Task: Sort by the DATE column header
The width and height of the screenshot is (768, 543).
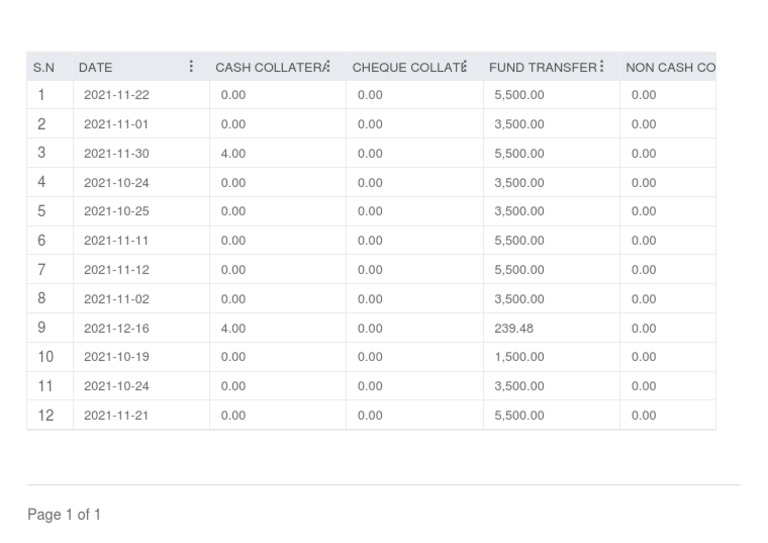Action: pyautogui.click(x=96, y=67)
